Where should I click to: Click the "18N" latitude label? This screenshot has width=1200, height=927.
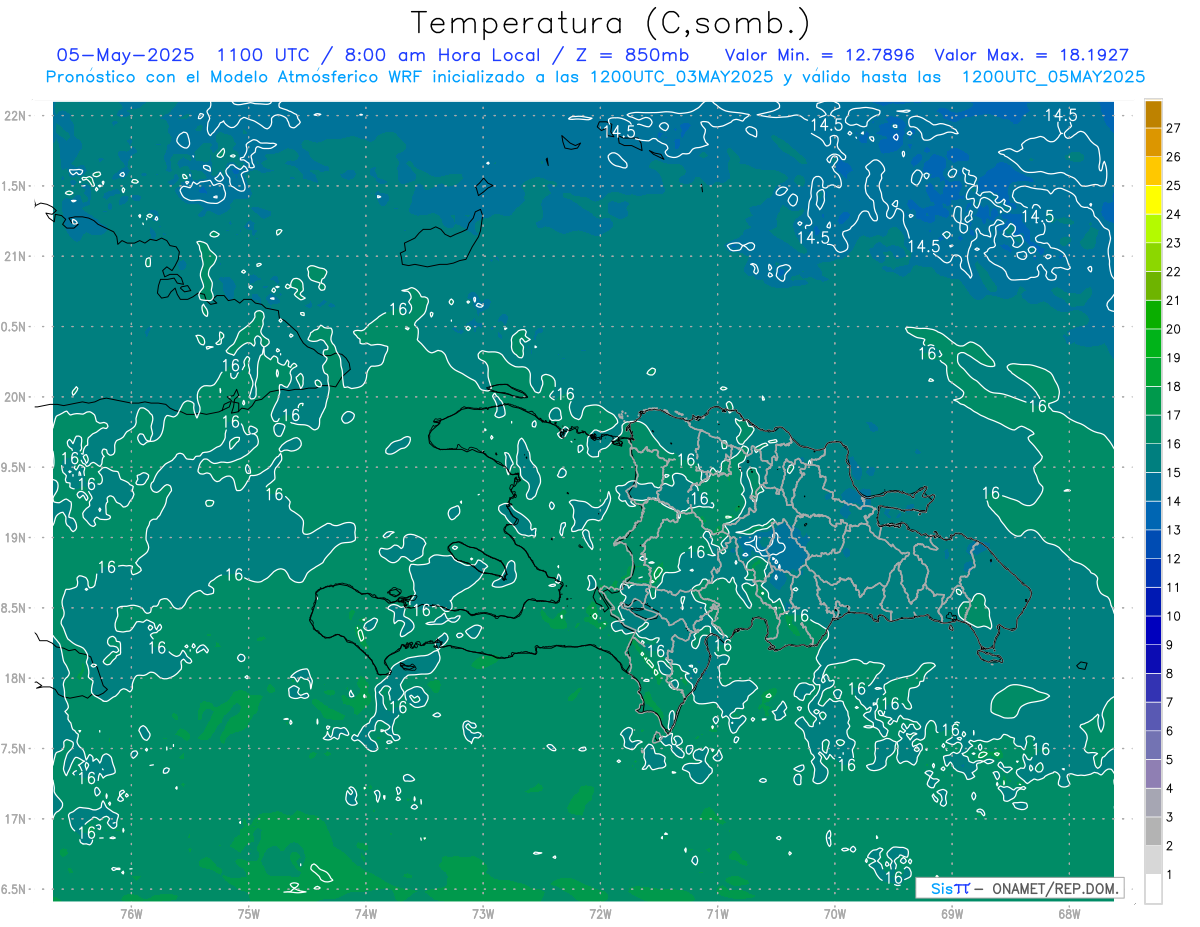pyautogui.click(x=15, y=678)
